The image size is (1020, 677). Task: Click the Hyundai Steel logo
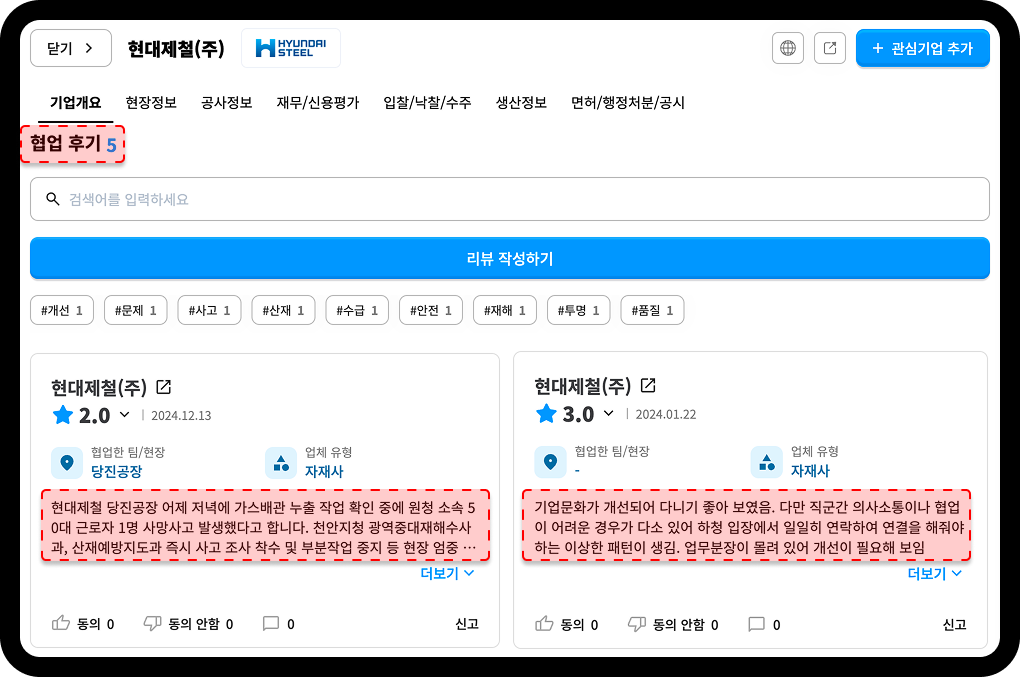point(291,48)
